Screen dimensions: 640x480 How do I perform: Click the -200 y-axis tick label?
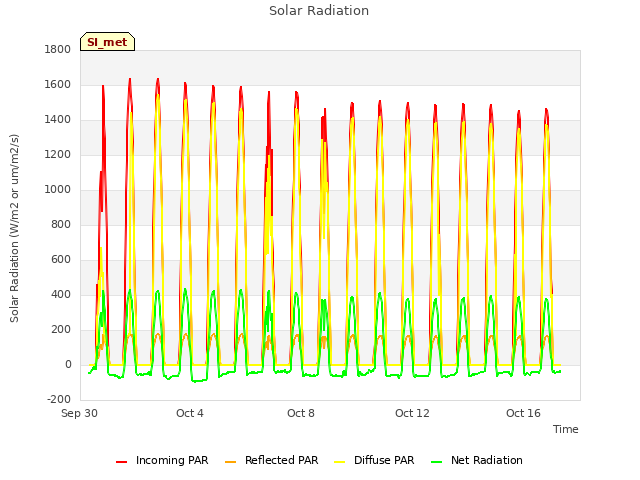(x=59, y=400)
